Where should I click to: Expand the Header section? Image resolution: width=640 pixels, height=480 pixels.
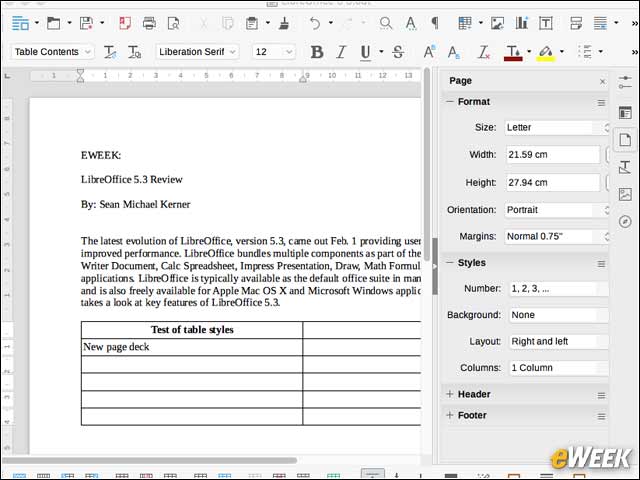(x=450, y=394)
